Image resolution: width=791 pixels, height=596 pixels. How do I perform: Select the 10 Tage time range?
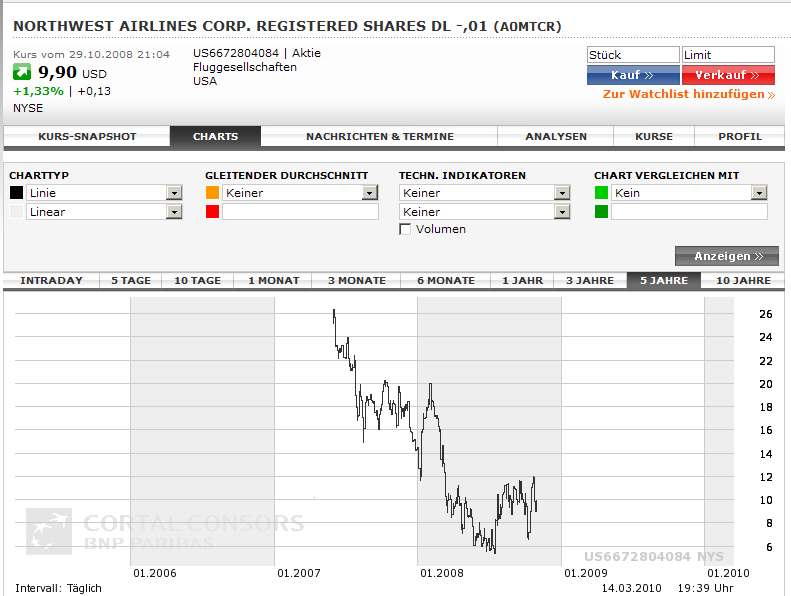tap(197, 281)
